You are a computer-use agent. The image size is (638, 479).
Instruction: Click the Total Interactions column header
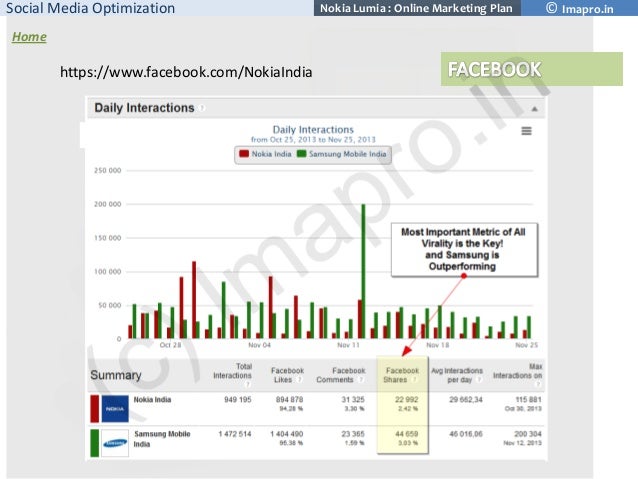pyautogui.click(x=232, y=371)
